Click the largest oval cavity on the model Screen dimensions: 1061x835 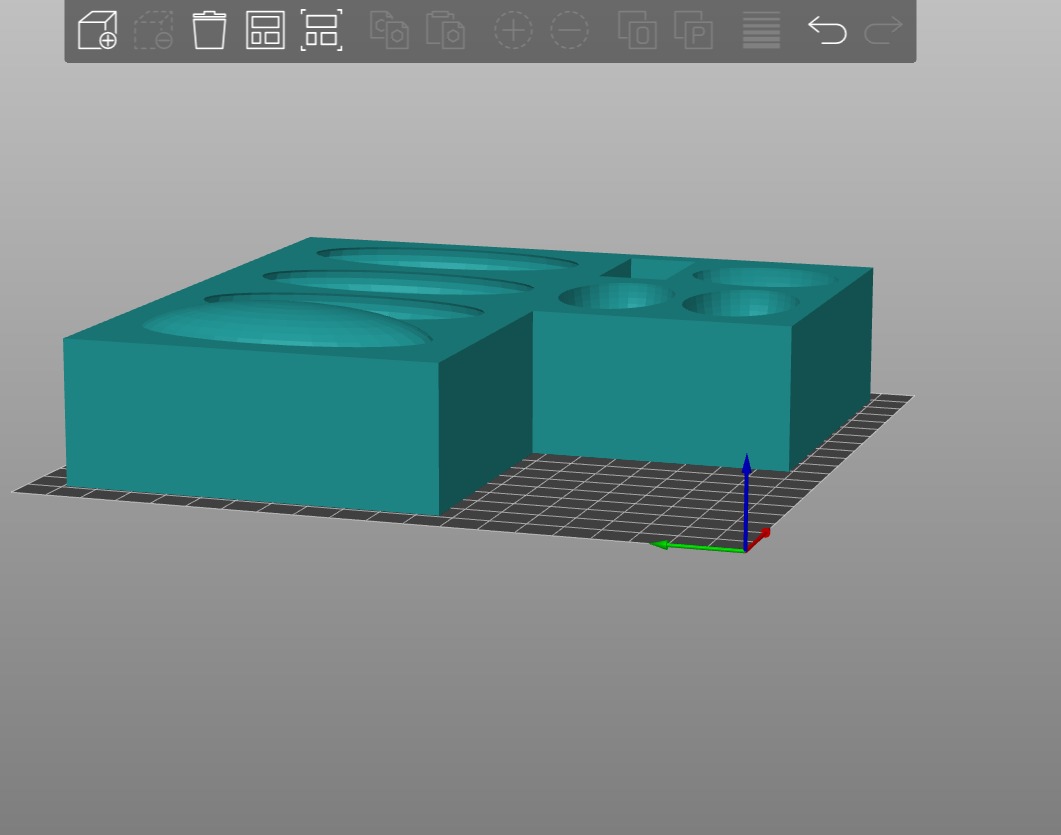pos(285,323)
